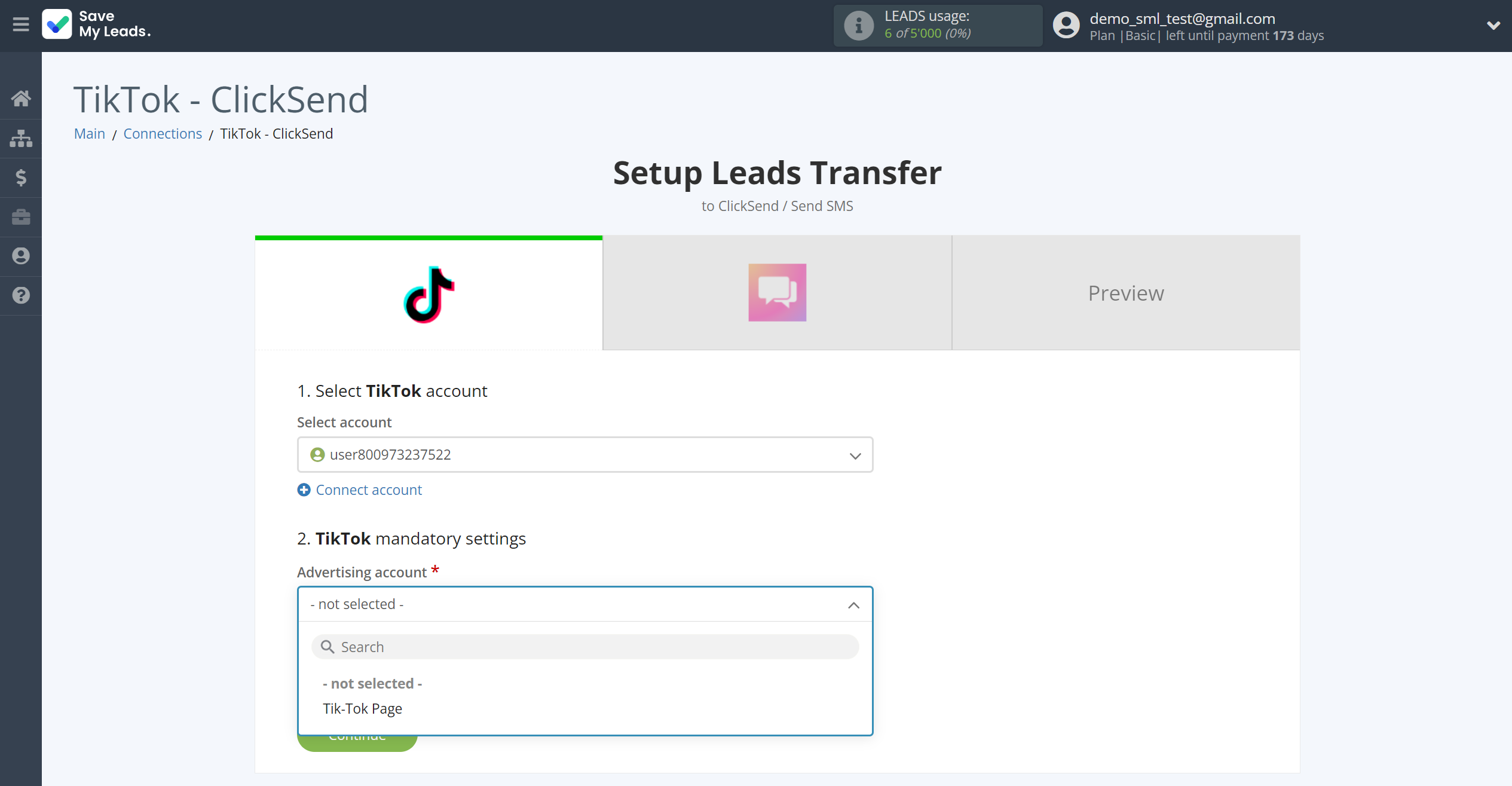Image resolution: width=1512 pixels, height=786 pixels.
Task: Click the green Continue button
Action: [357, 735]
